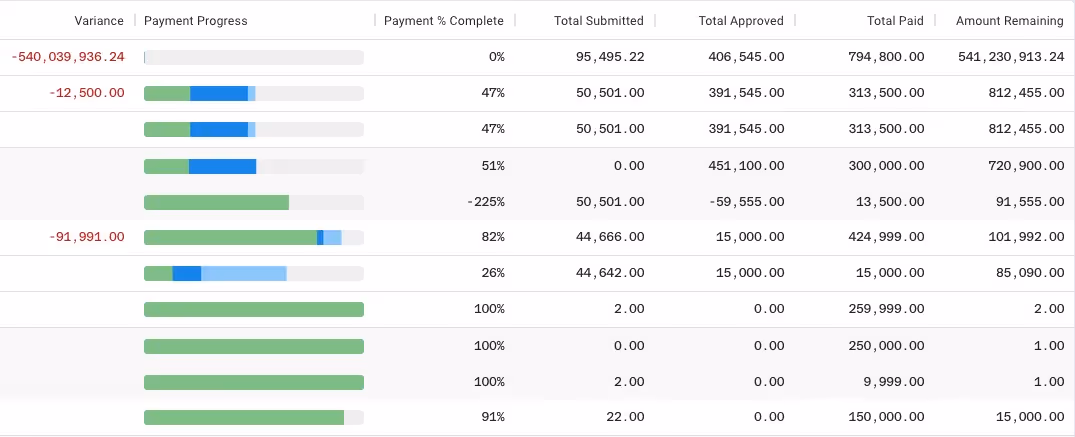Click the Amount Remaining column header

pos(1010,21)
